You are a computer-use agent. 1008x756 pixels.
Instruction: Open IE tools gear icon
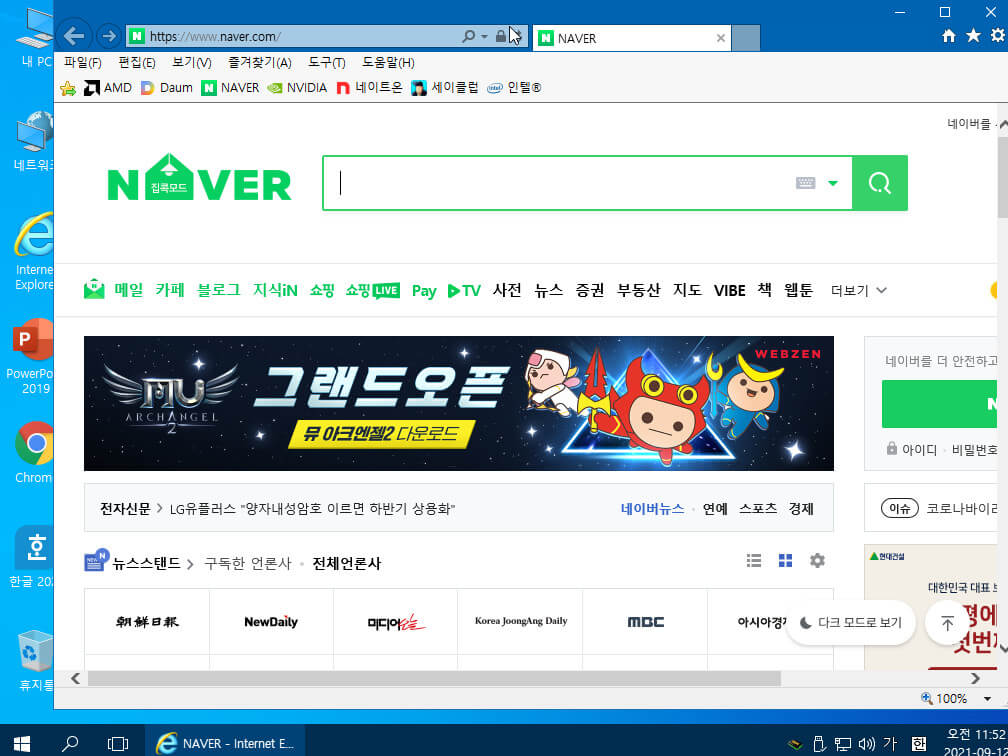(997, 36)
